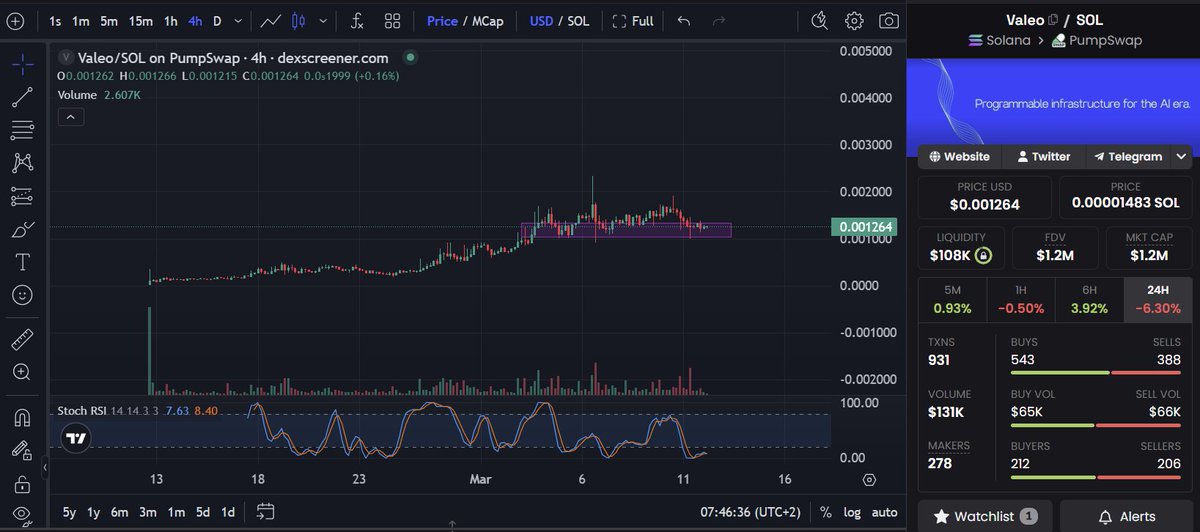Open the emoji icons tool
The width and height of the screenshot is (1200, 532).
(x=23, y=296)
